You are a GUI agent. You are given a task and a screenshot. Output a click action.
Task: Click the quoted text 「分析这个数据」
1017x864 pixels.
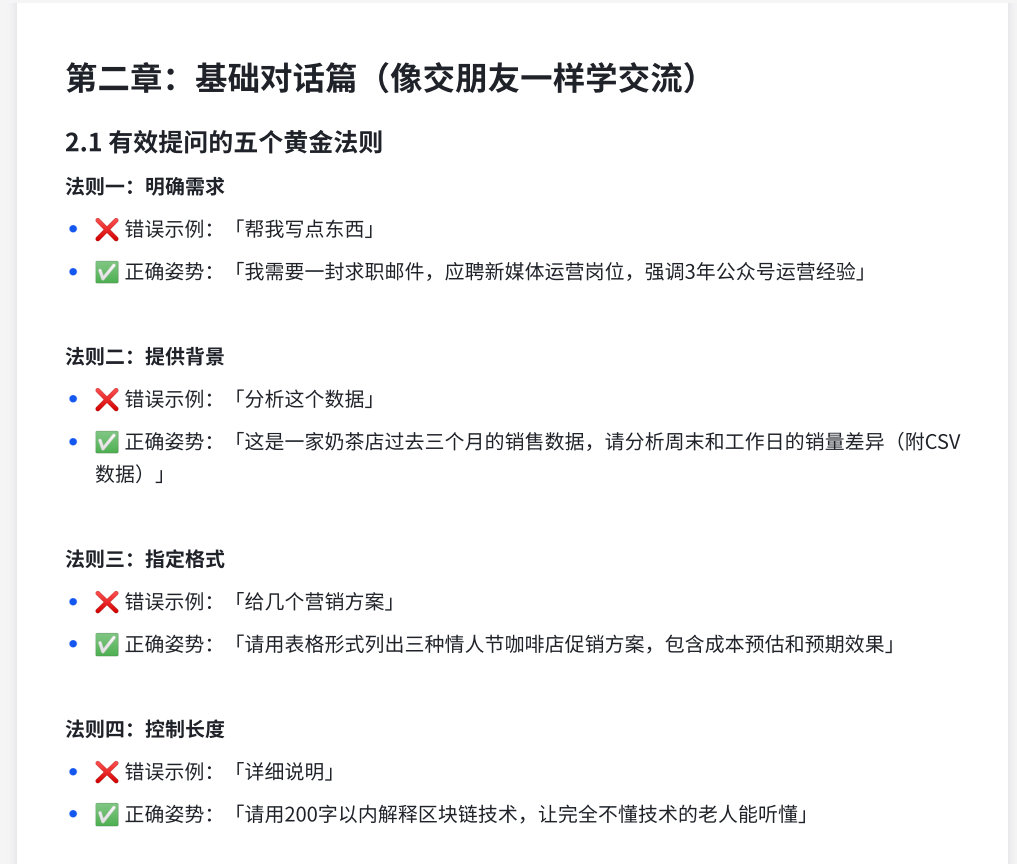tap(304, 400)
